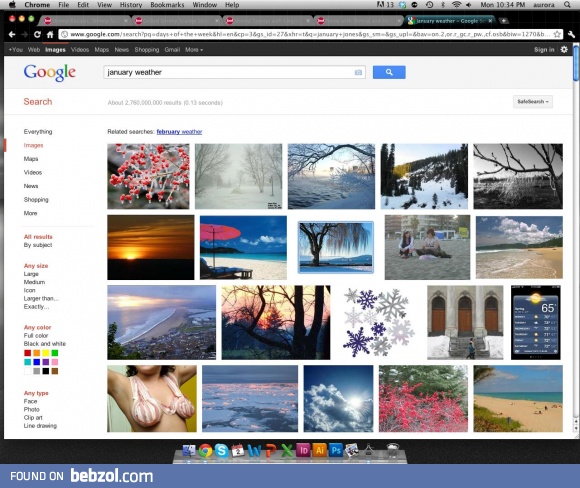Open the History menu
This screenshot has width=580, height=488.
(131, 5)
